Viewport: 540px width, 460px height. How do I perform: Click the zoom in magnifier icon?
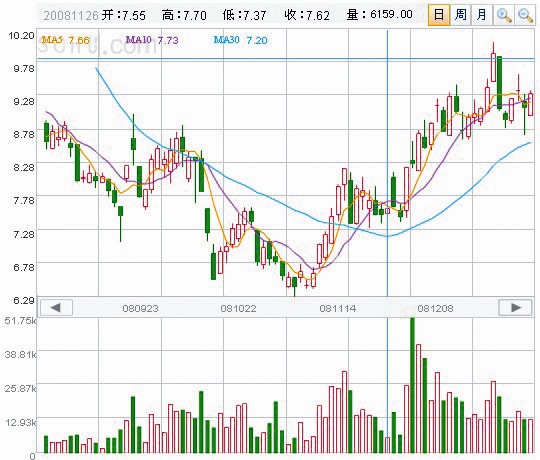point(504,15)
